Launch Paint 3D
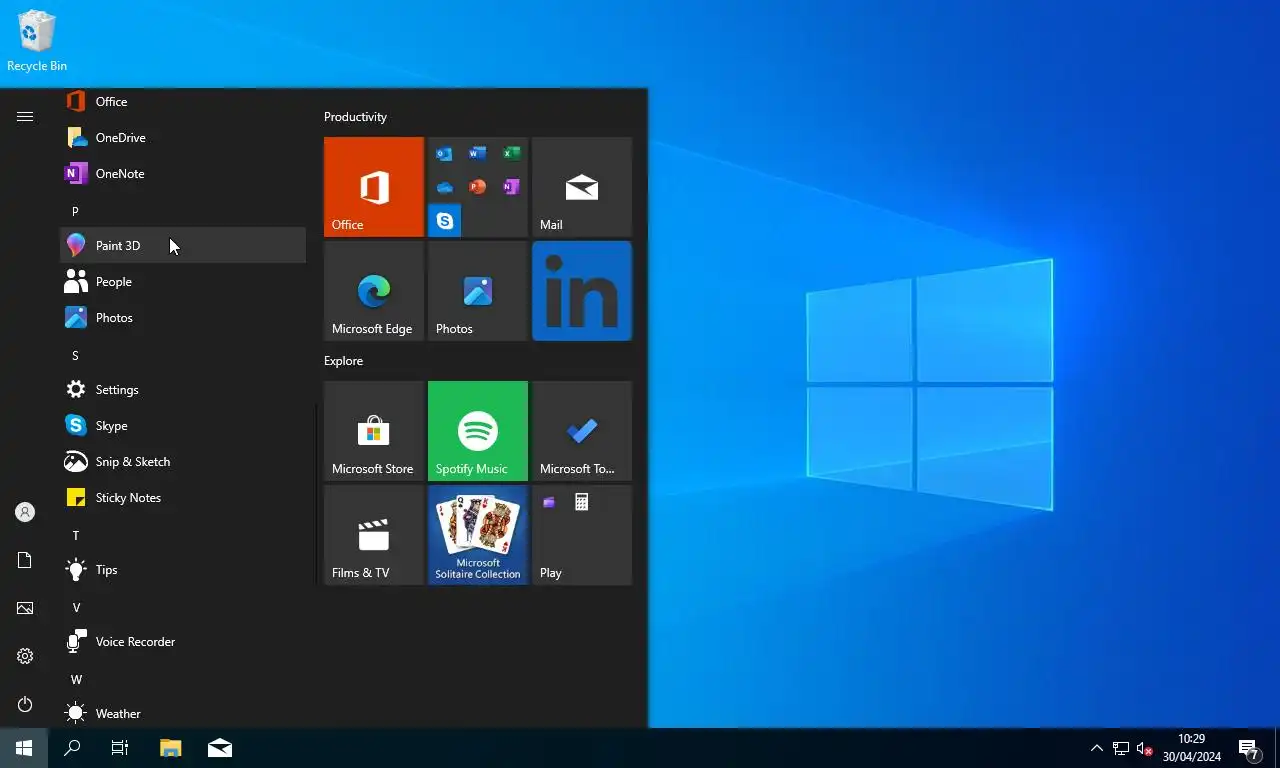 (183, 246)
